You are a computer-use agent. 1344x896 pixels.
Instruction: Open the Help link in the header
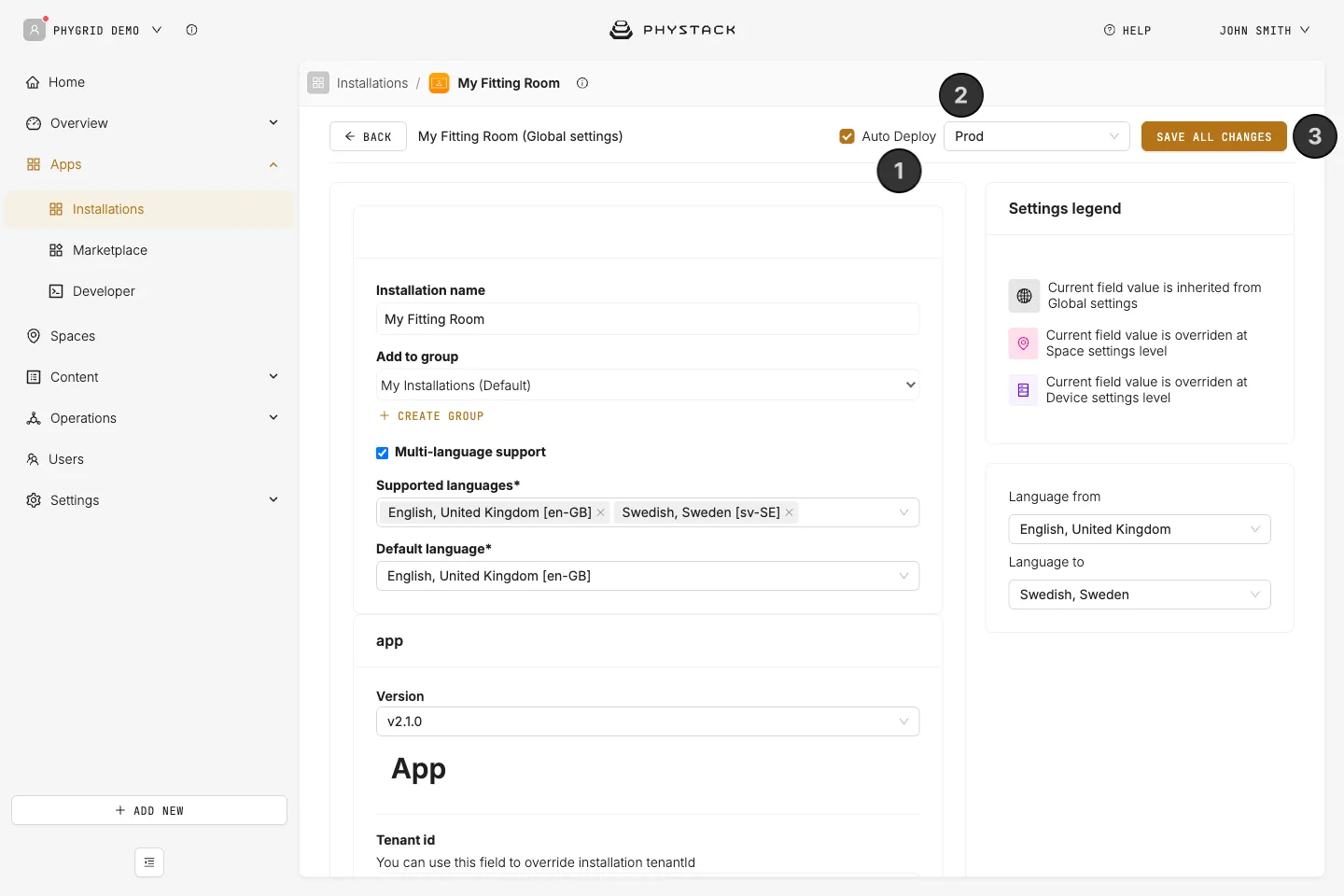pyautogui.click(x=1127, y=31)
